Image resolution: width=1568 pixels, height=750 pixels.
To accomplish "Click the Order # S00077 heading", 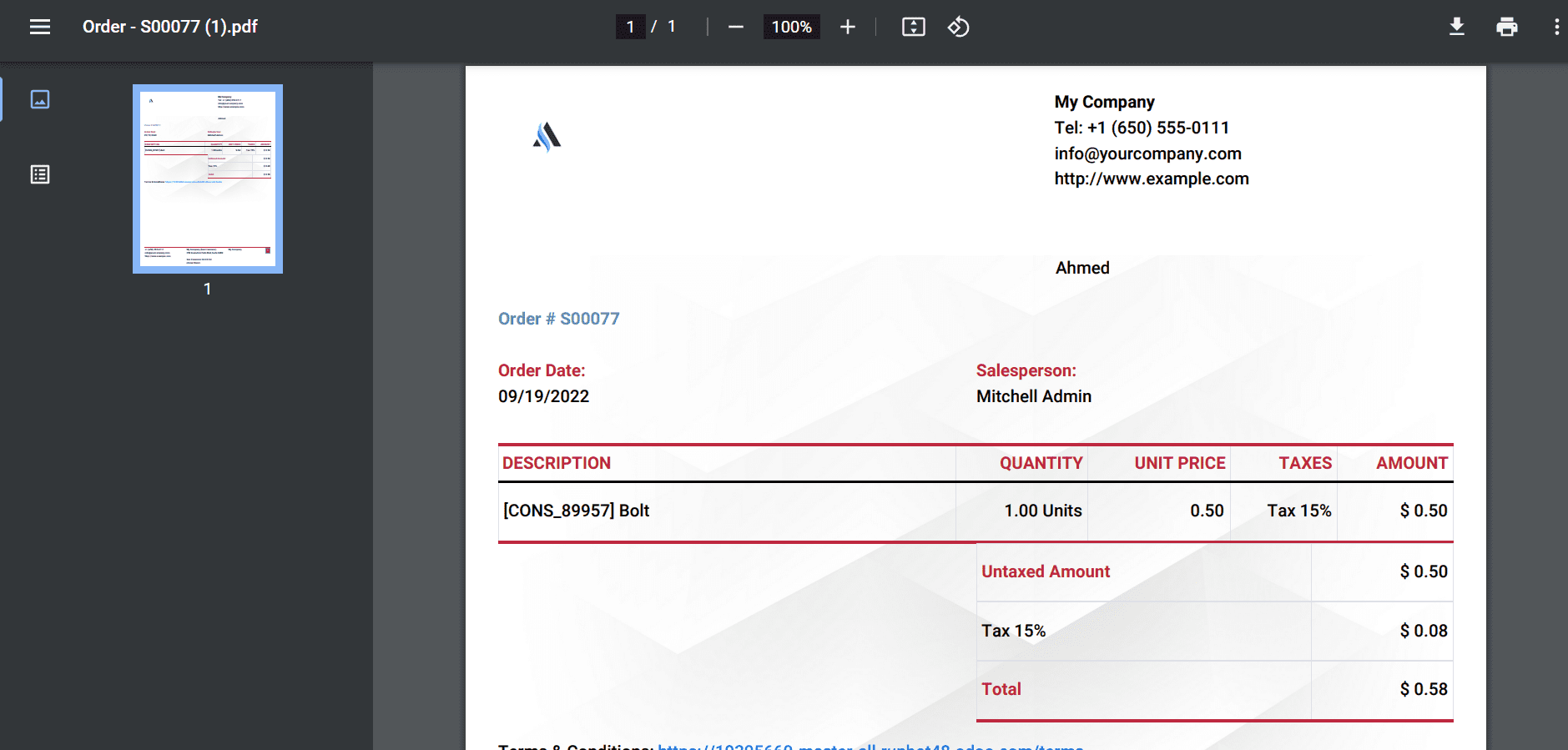I will (x=559, y=319).
